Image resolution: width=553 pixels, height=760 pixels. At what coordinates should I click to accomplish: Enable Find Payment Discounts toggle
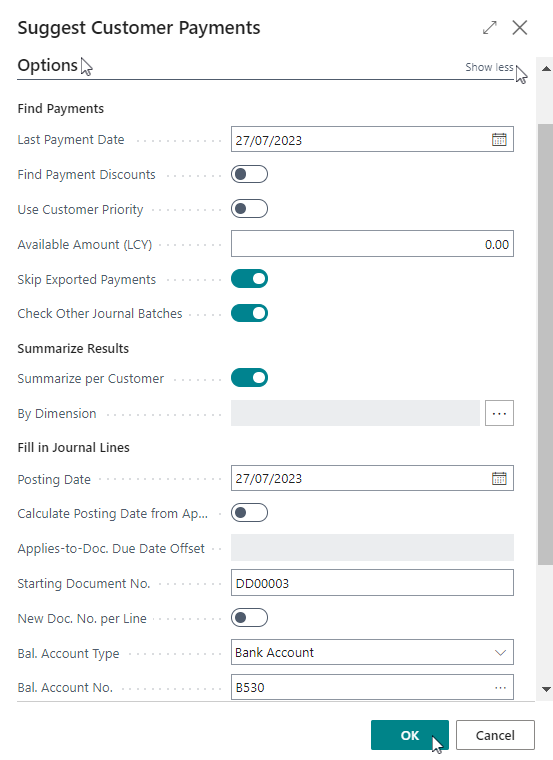tap(249, 174)
